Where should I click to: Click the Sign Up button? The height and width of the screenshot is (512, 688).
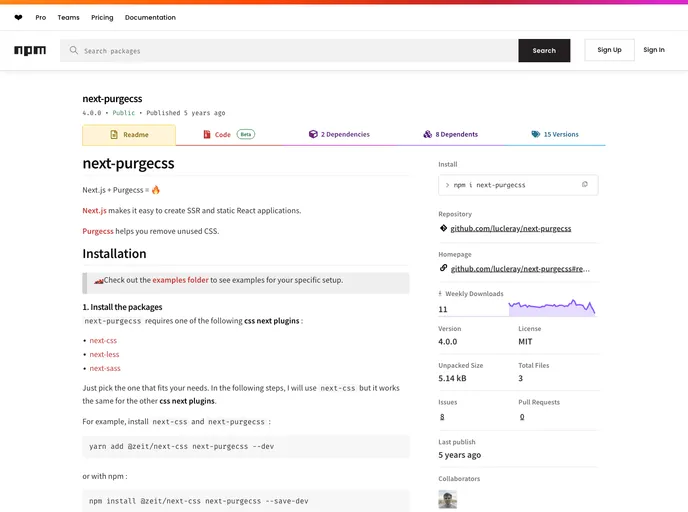click(609, 50)
